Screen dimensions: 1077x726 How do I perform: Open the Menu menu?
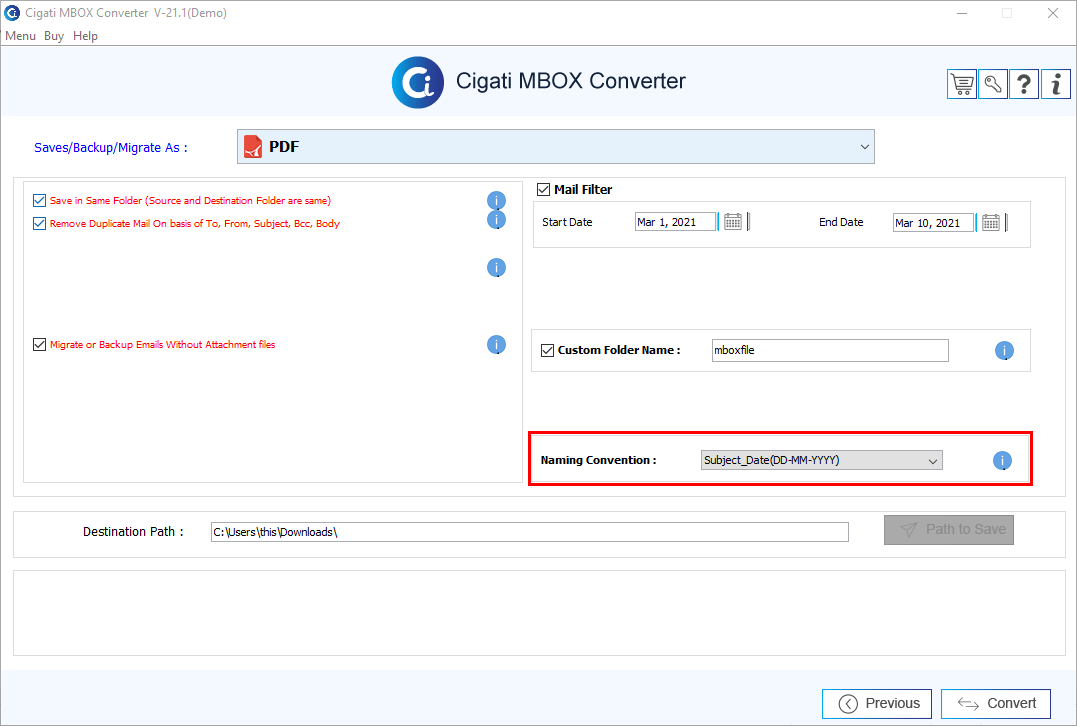coord(20,36)
